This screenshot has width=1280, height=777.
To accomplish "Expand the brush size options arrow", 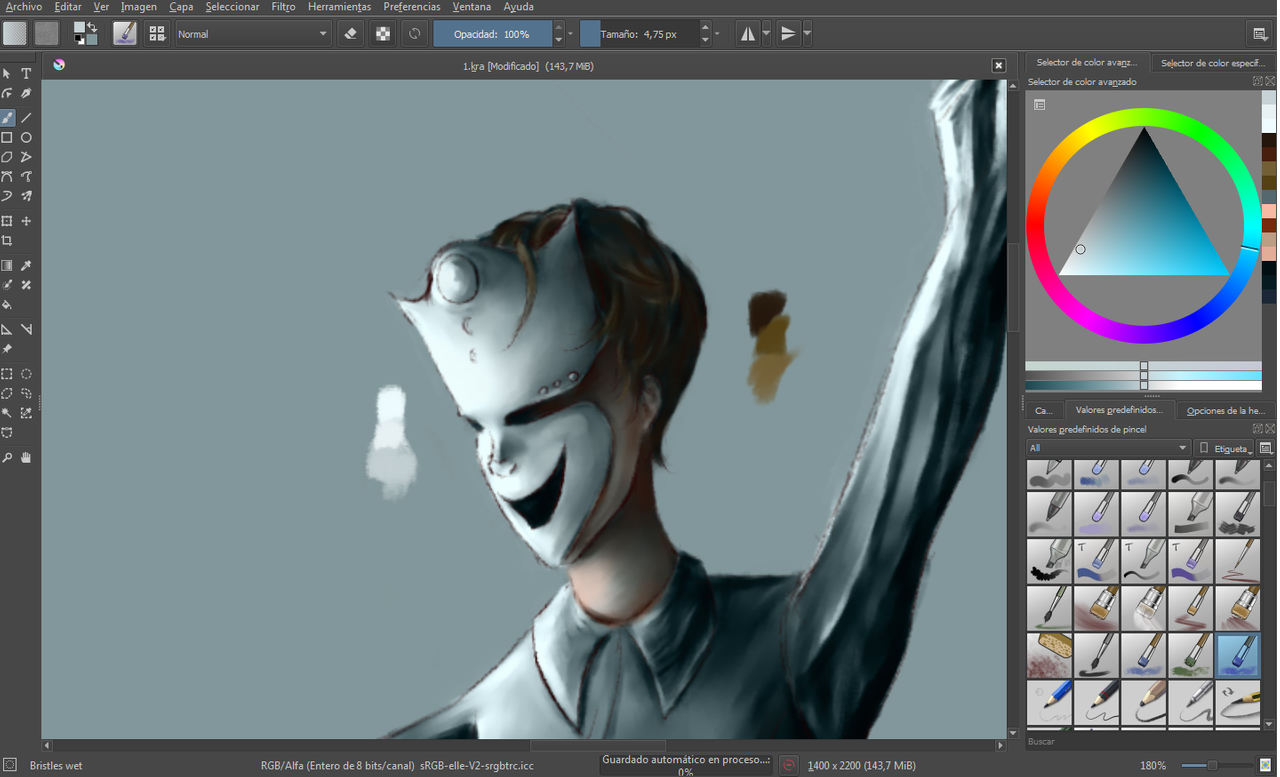I will point(717,33).
